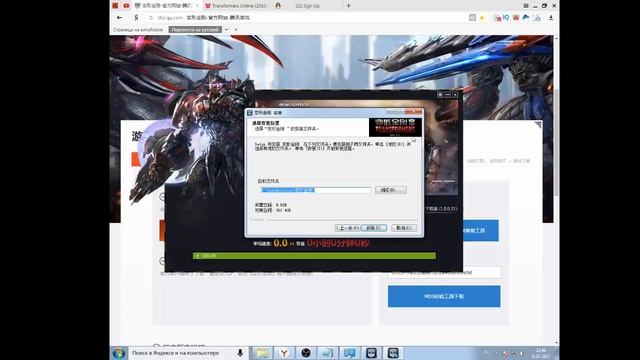Click the browse button in installer dialog
640x360 pixels.
[x=391, y=190]
